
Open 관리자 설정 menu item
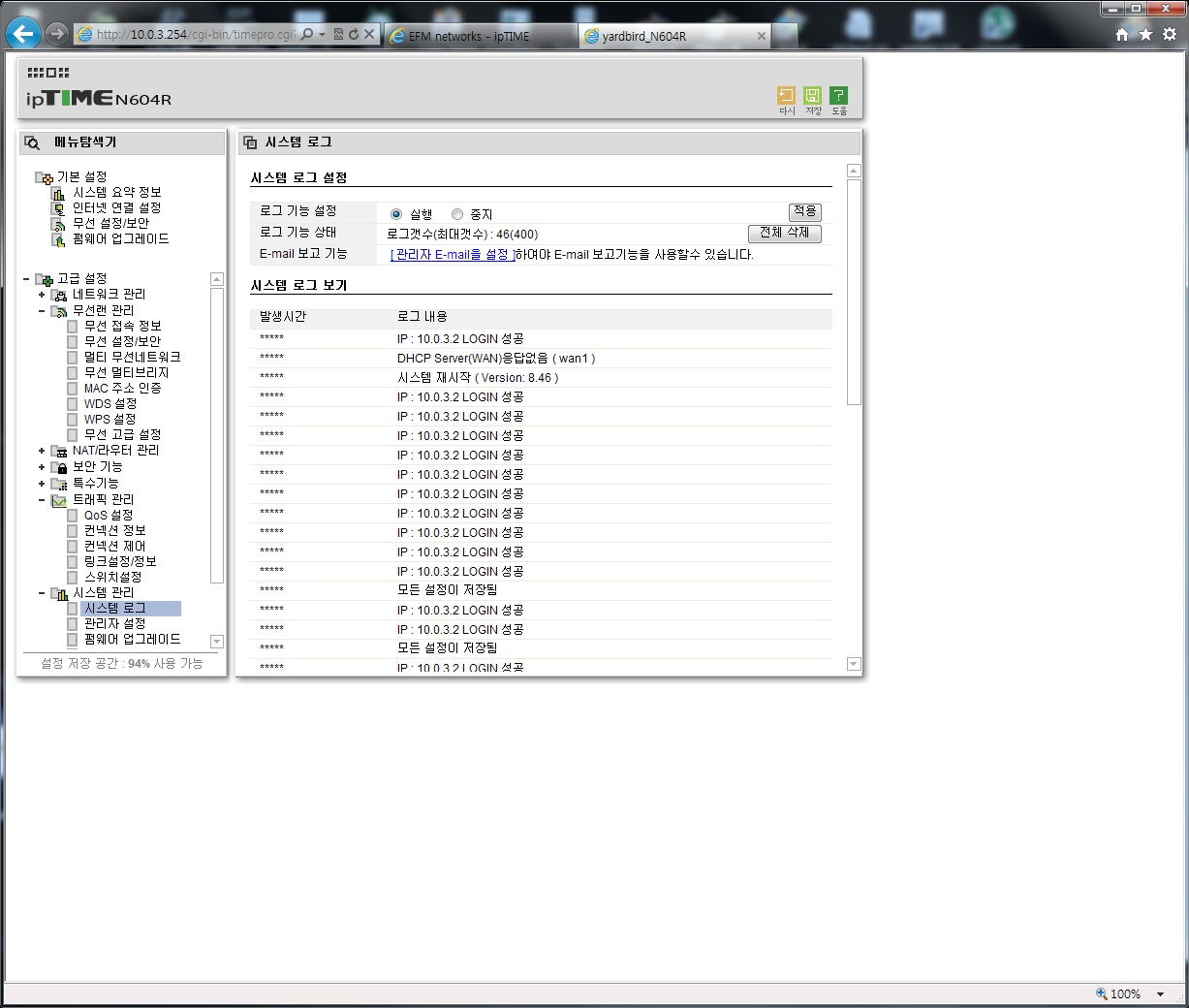click(114, 623)
